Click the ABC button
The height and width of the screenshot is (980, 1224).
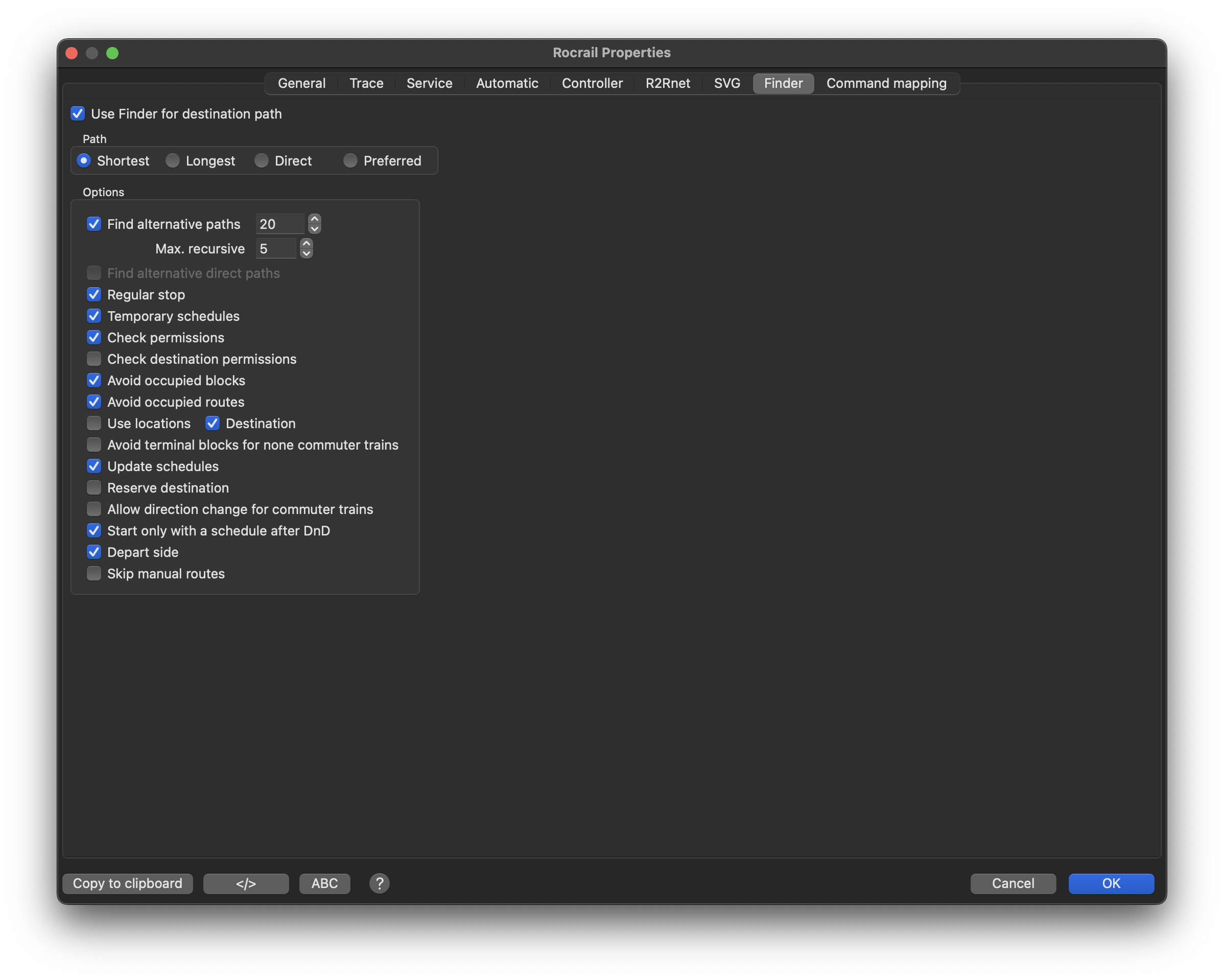tap(324, 883)
